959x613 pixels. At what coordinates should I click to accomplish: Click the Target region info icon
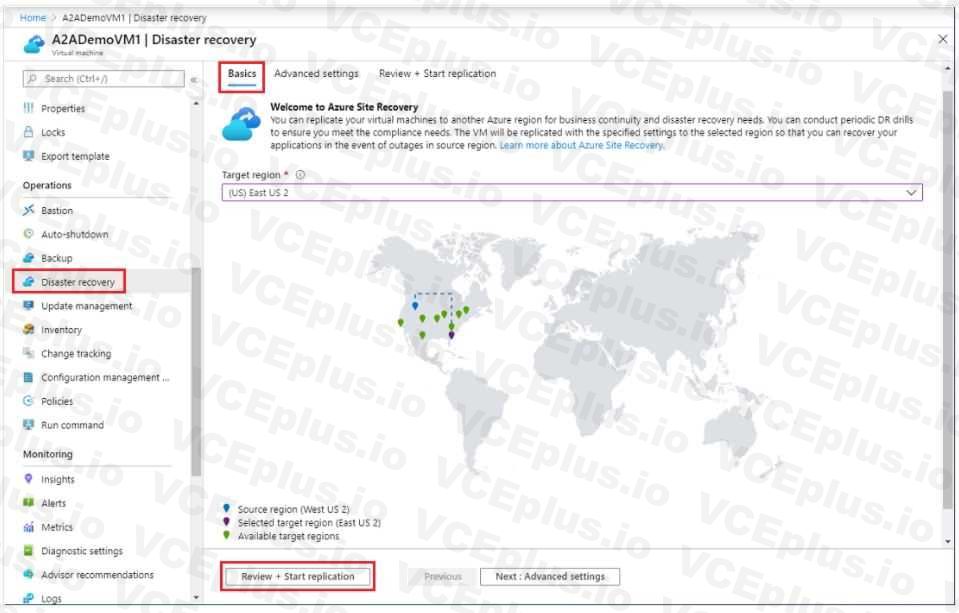pos(300,175)
